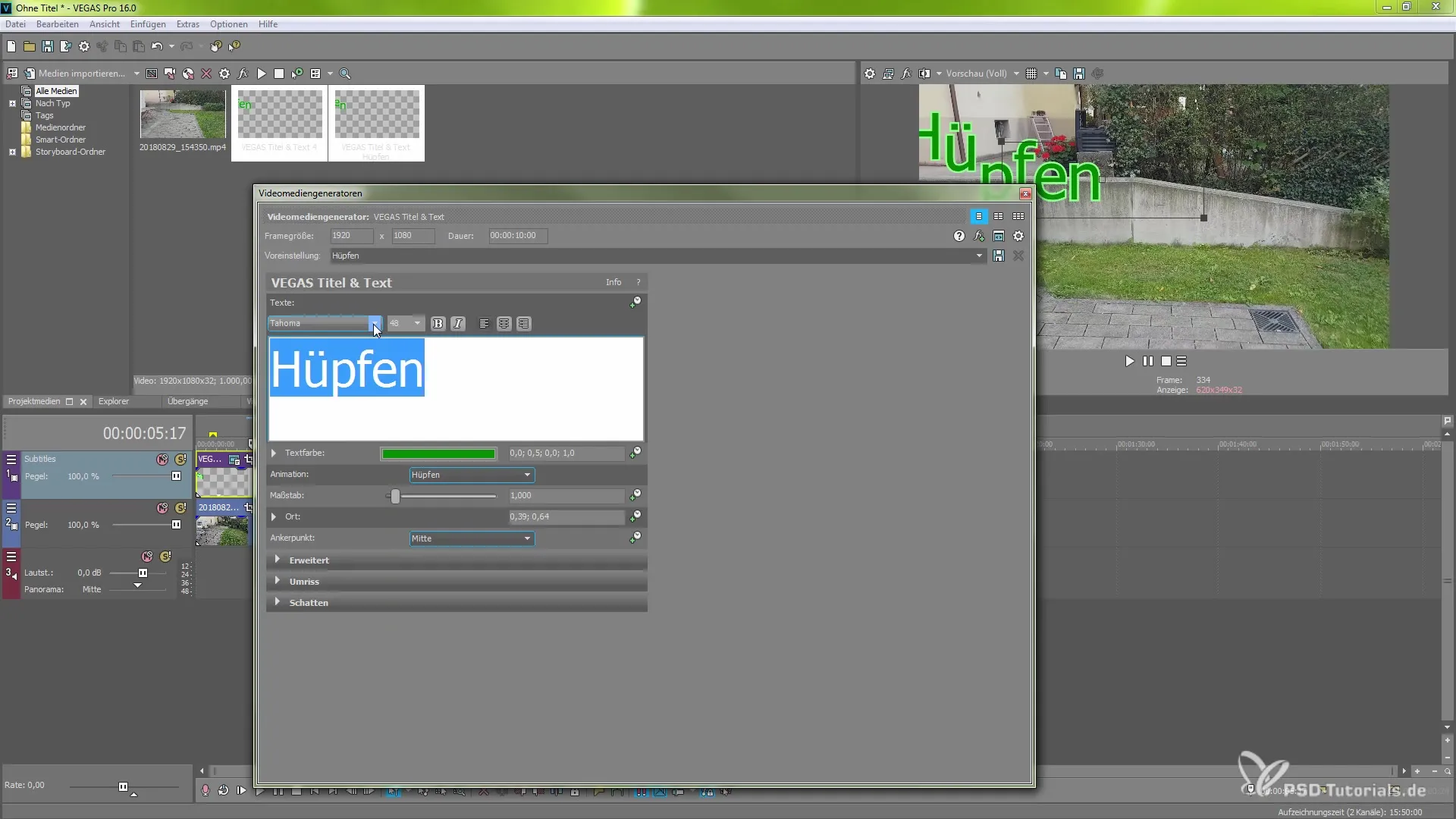Start media preview in Project Media toolbar

[261, 74]
